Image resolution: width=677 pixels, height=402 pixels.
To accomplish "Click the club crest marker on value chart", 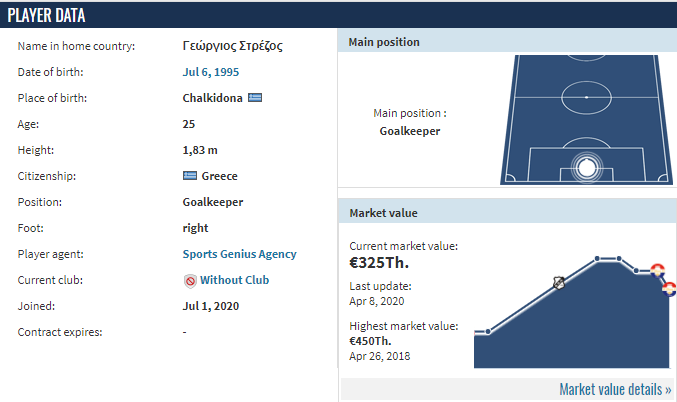I will [559, 283].
